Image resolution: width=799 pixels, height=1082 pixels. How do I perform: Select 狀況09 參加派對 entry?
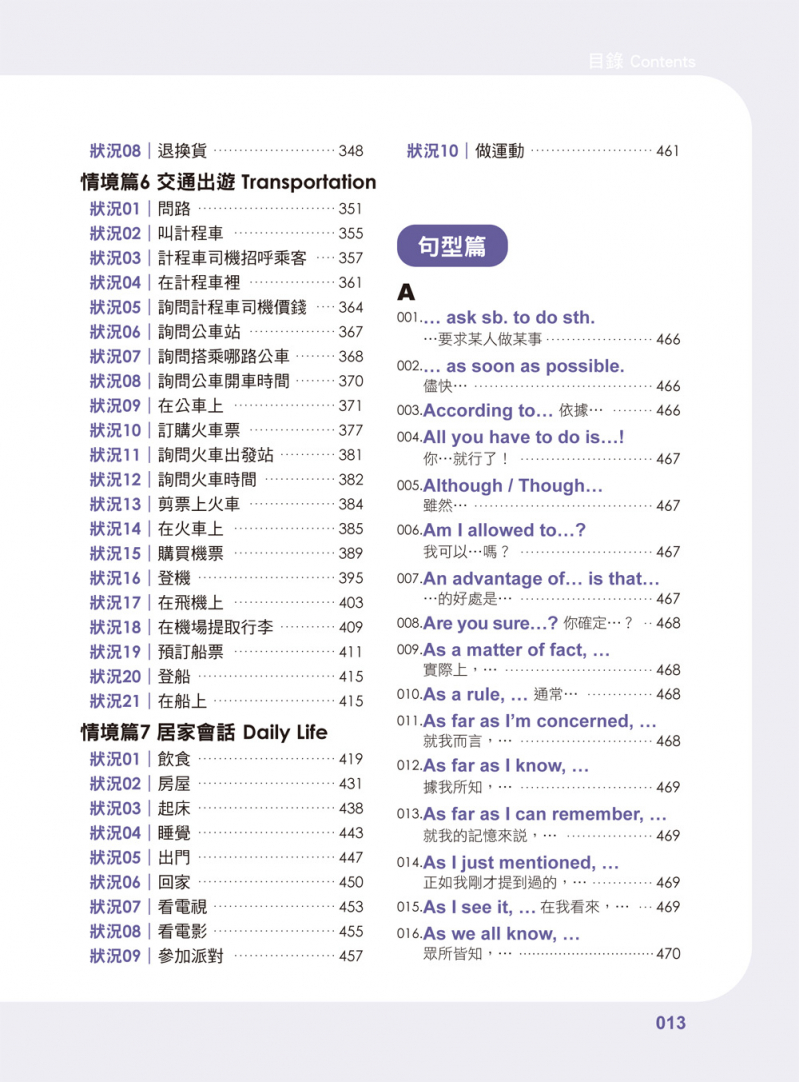click(x=225, y=956)
